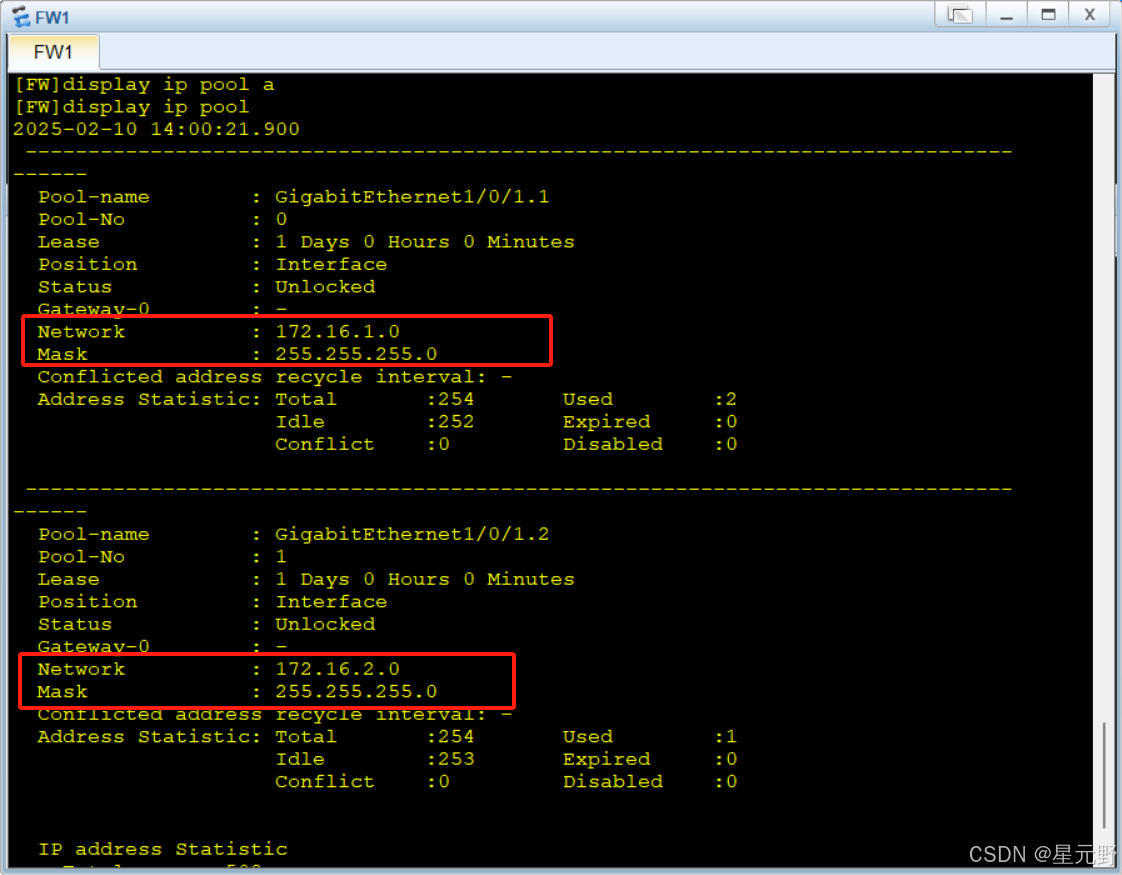The height and width of the screenshot is (875, 1122).
Task: Click the second 'Unlocked' status value
Action: tap(326, 625)
